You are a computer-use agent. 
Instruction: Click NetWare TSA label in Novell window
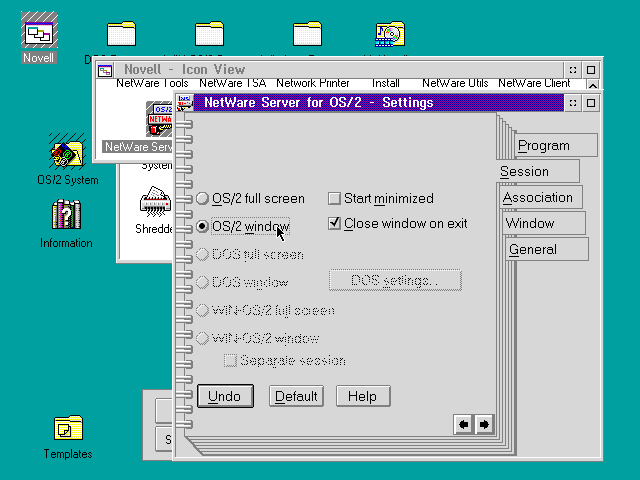(233, 83)
